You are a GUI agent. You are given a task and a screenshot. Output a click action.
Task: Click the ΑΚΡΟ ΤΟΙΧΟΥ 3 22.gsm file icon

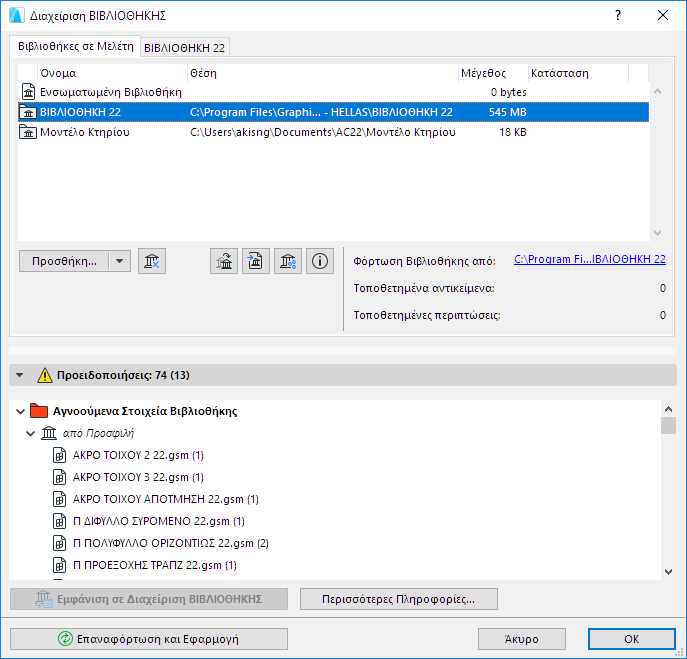(59, 477)
